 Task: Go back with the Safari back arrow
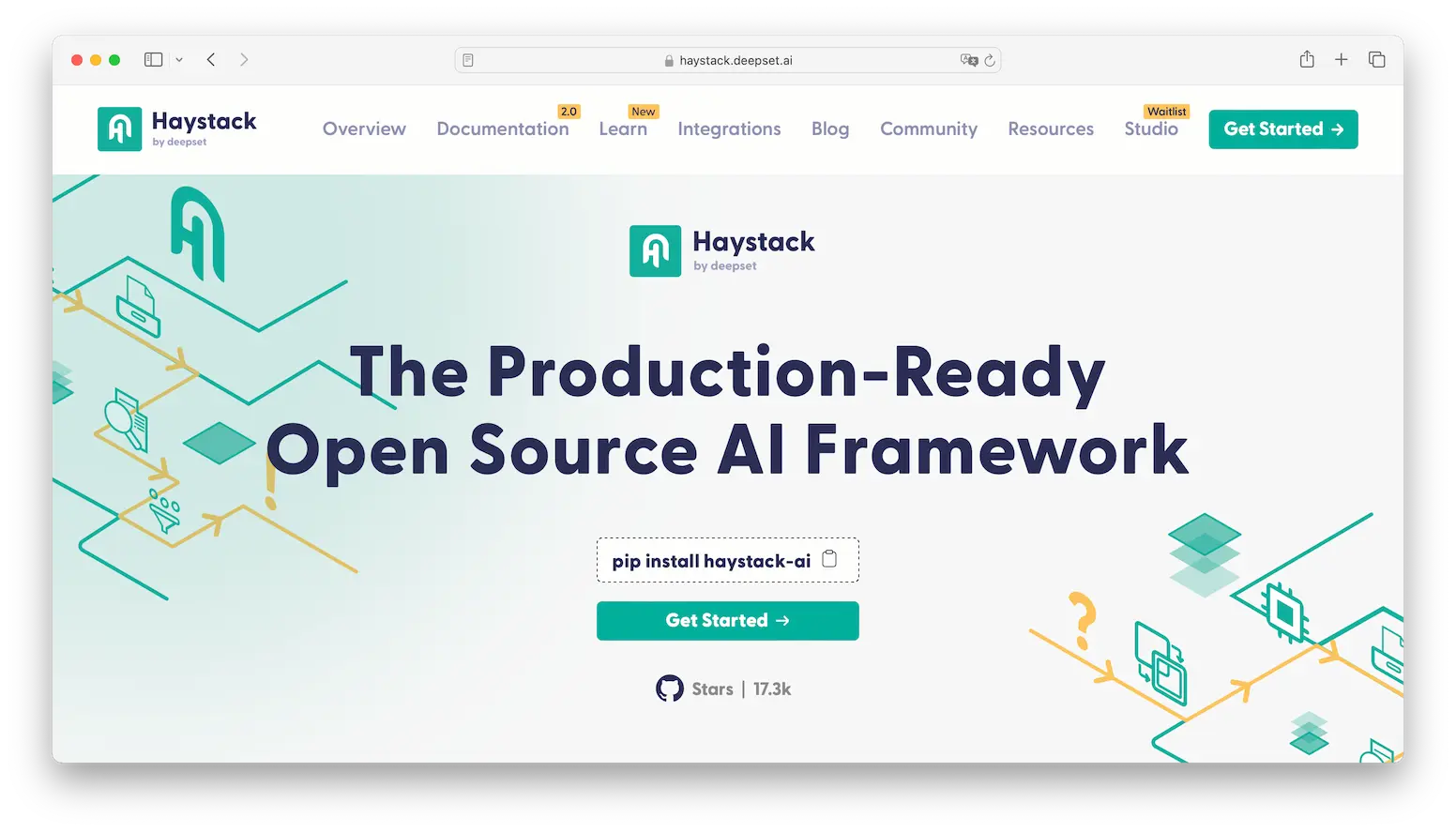[x=211, y=60]
